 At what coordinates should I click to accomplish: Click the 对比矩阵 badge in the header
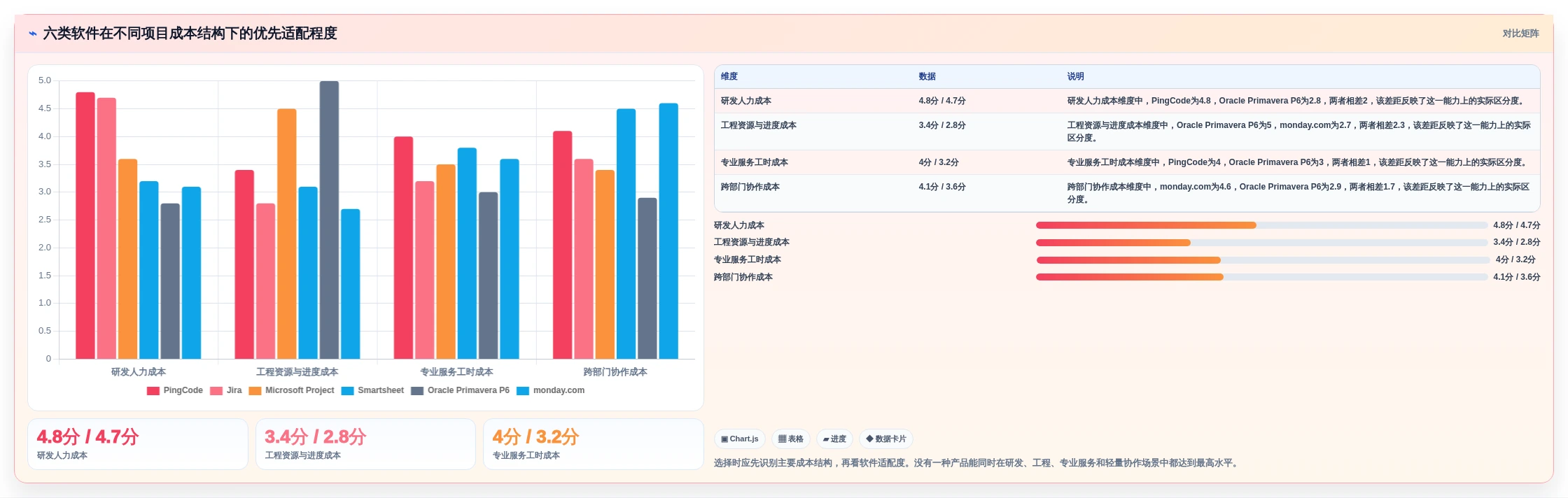[1520, 34]
